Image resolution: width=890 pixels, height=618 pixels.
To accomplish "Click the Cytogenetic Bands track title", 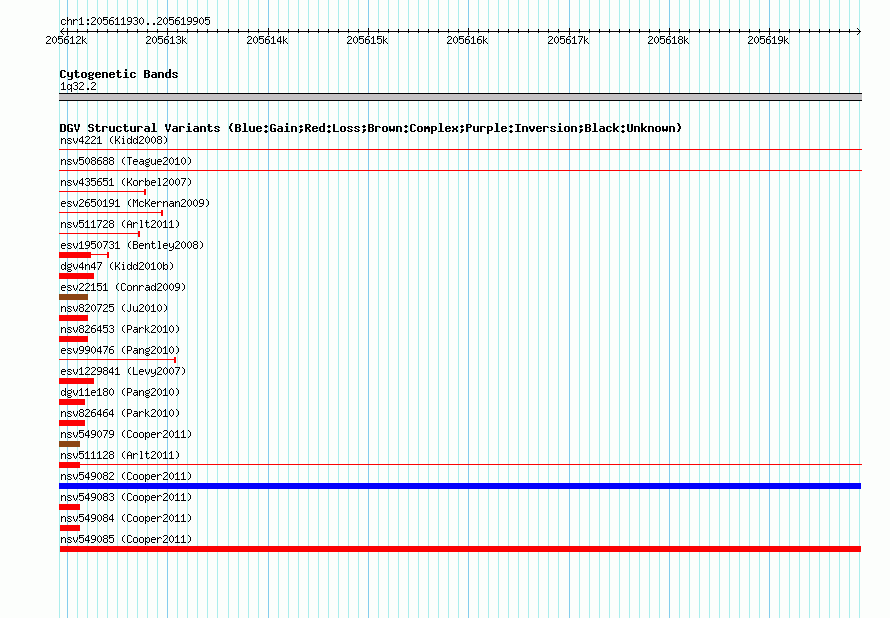I will point(119,74).
